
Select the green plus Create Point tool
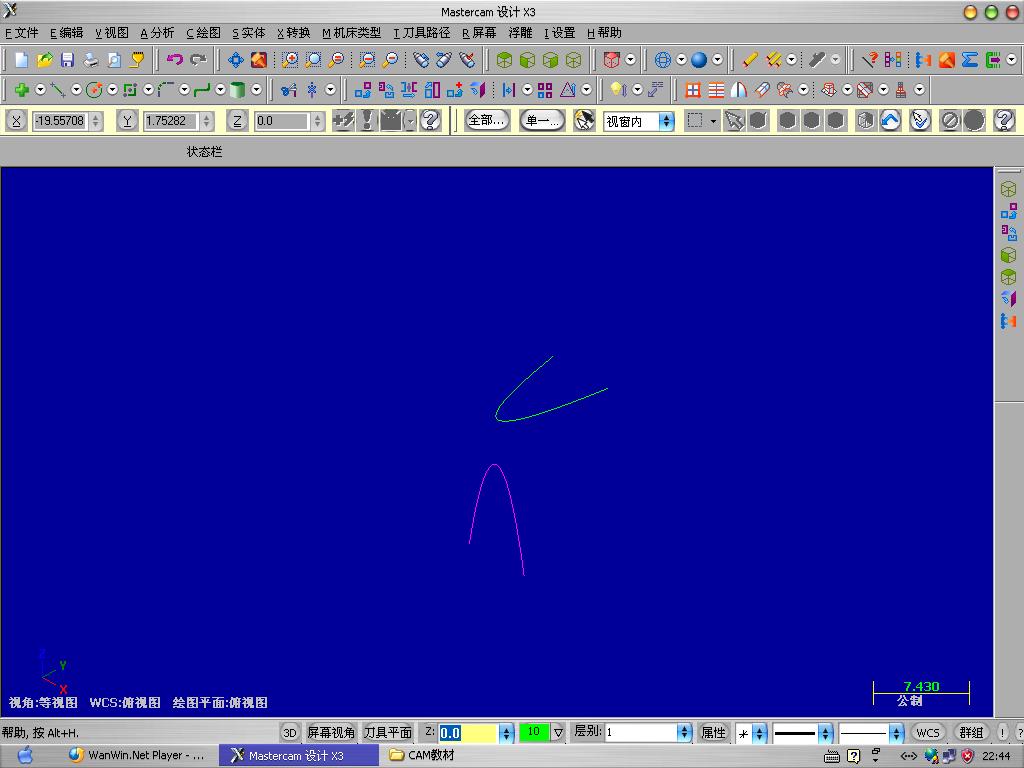[x=22, y=89]
